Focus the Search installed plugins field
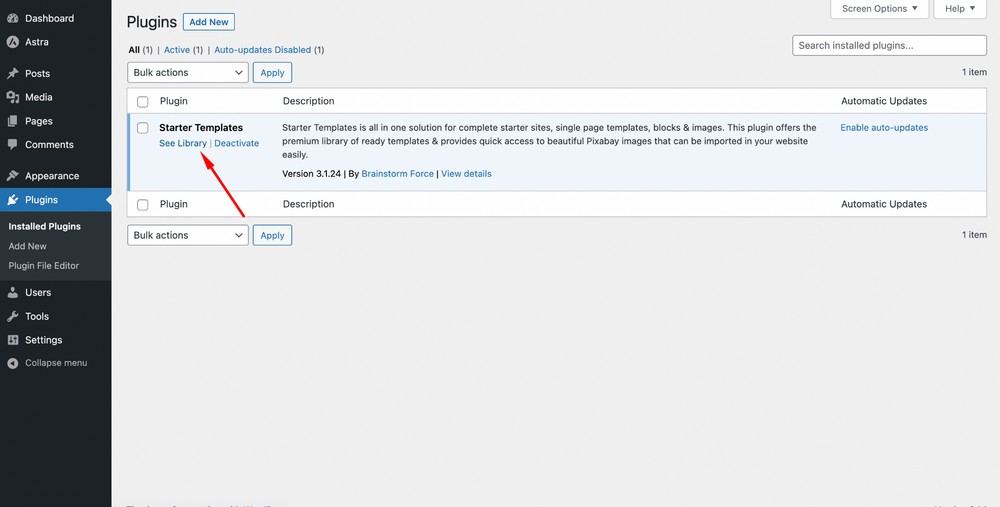 click(x=890, y=46)
